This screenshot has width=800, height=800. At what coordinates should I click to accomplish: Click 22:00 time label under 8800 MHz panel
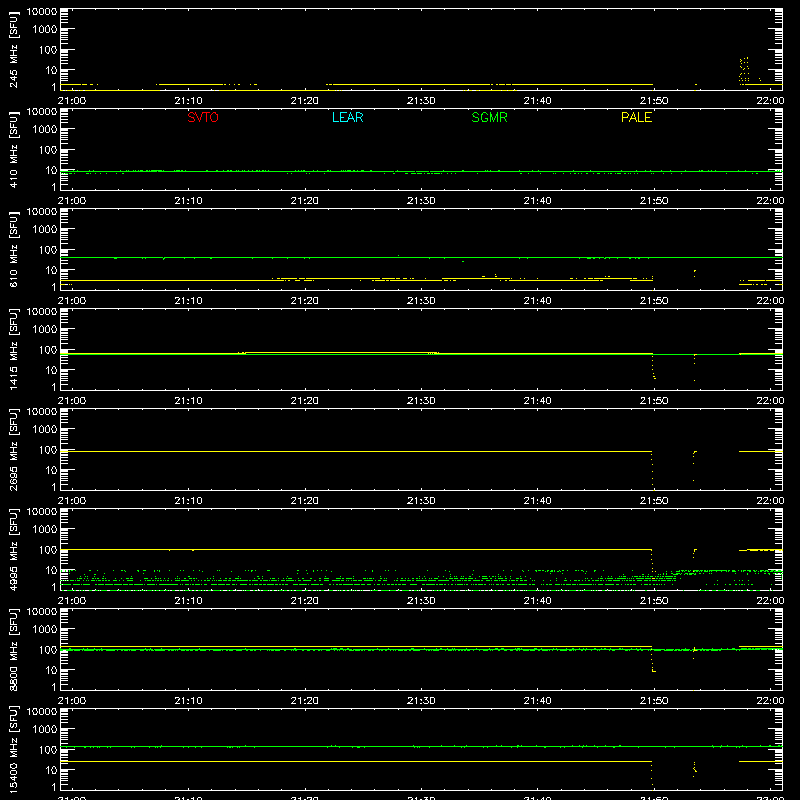[x=770, y=701]
